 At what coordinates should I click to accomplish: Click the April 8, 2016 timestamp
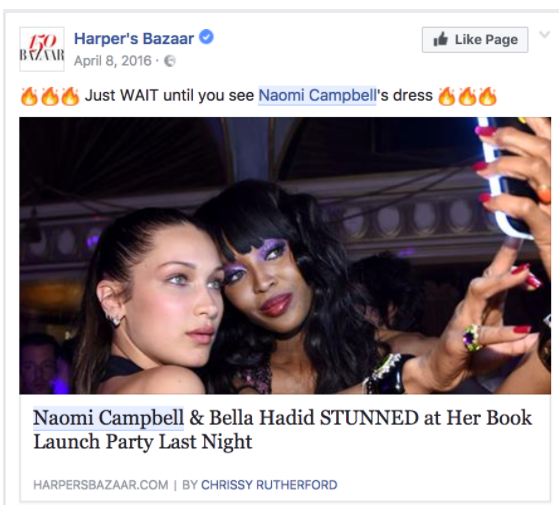click(113, 61)
